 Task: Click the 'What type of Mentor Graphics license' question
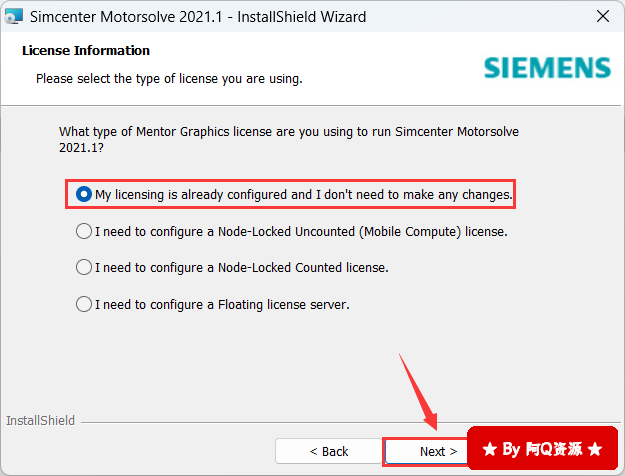pos(289,139)
